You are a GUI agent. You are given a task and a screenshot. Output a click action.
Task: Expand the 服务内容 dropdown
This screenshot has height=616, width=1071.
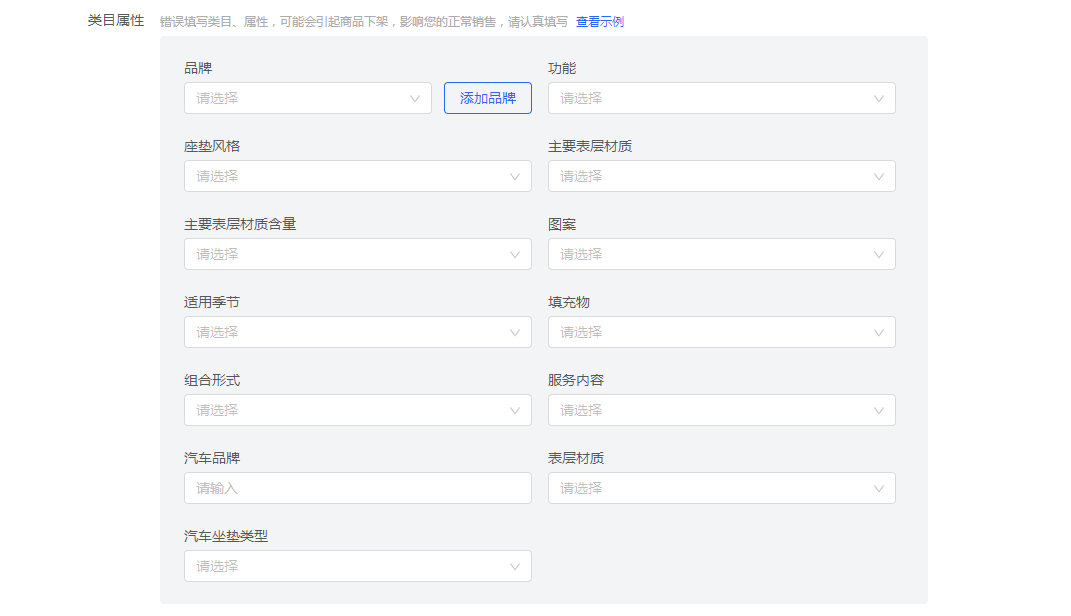click(x=710, y=410)
